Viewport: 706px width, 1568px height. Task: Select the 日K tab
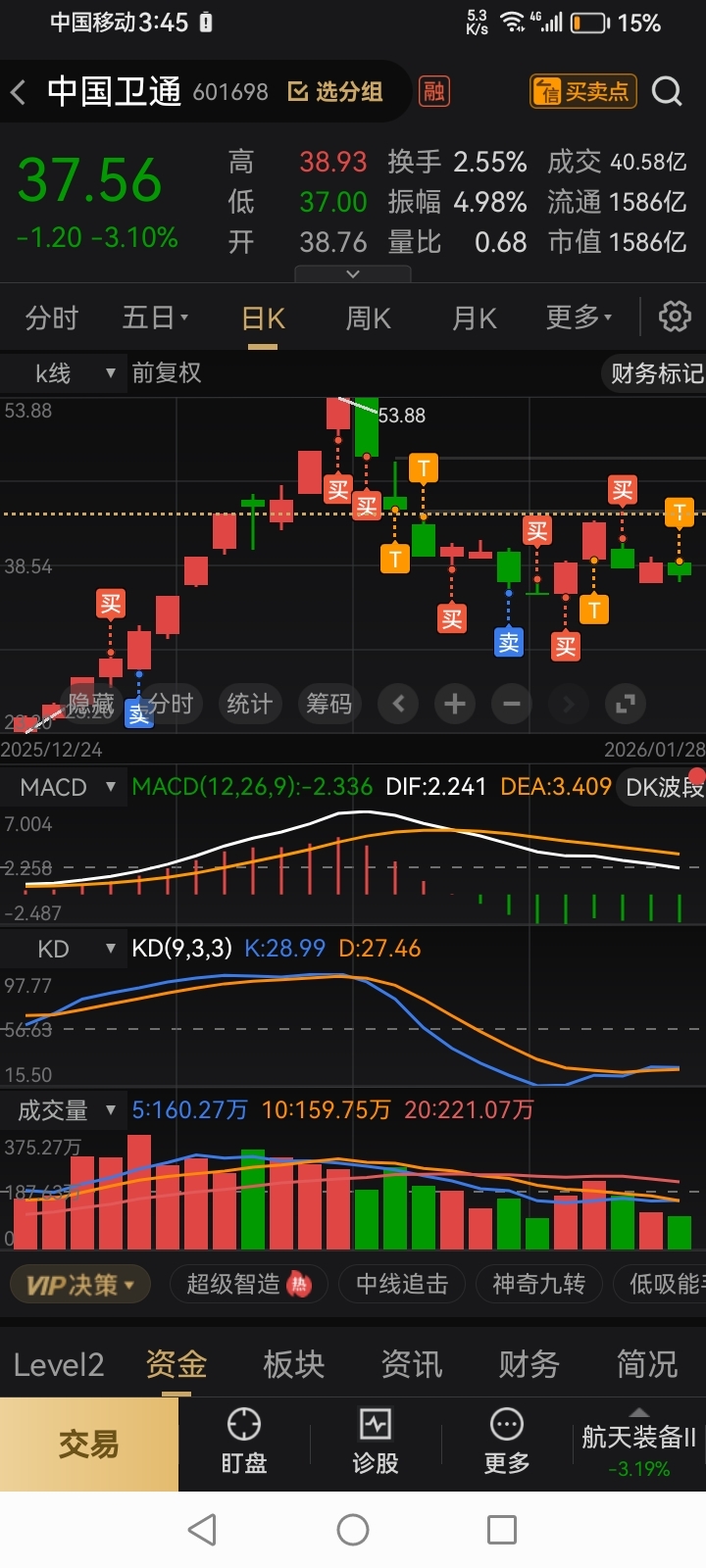(x=263, y=318)
